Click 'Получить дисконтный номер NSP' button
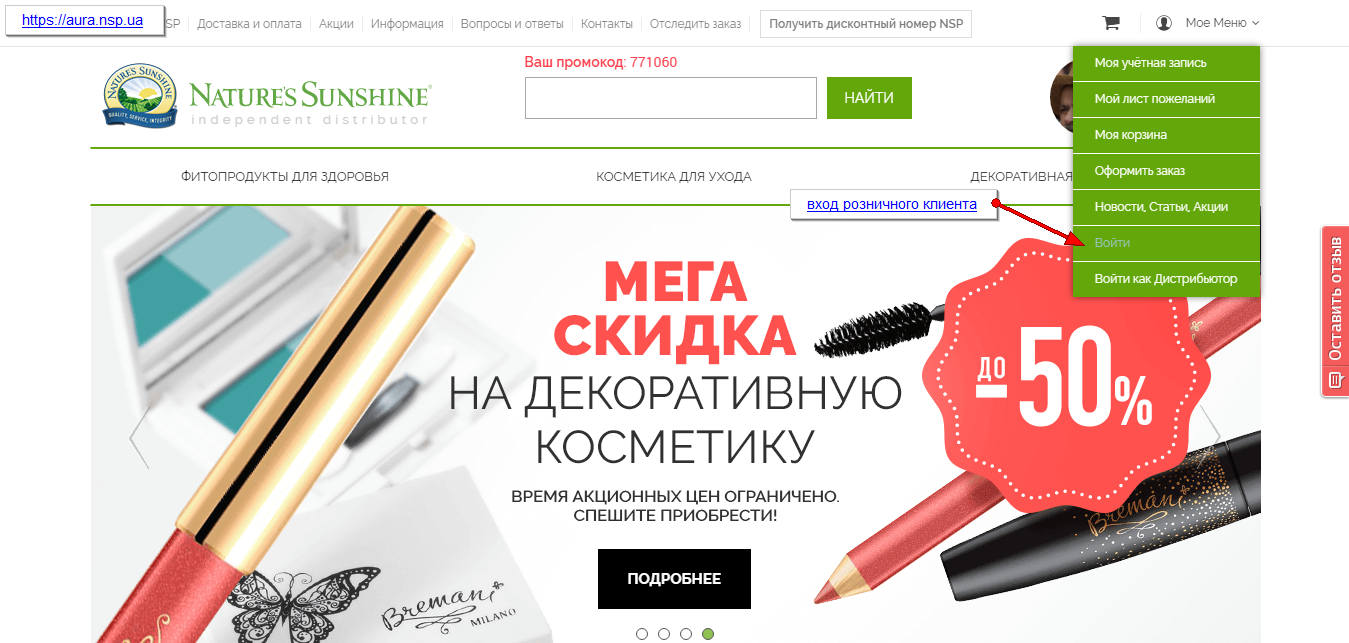 [x=866, y=24]
